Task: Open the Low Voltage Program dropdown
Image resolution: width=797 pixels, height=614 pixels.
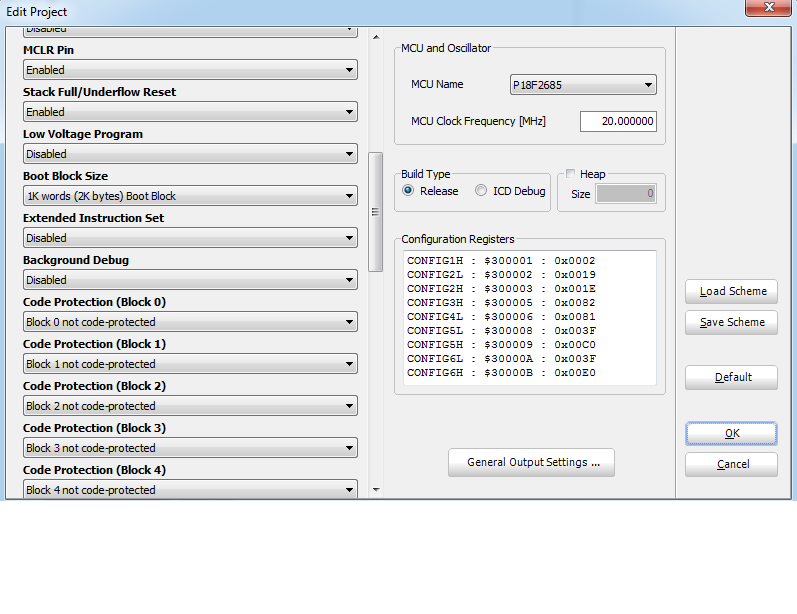Action: tap(190, 154)
